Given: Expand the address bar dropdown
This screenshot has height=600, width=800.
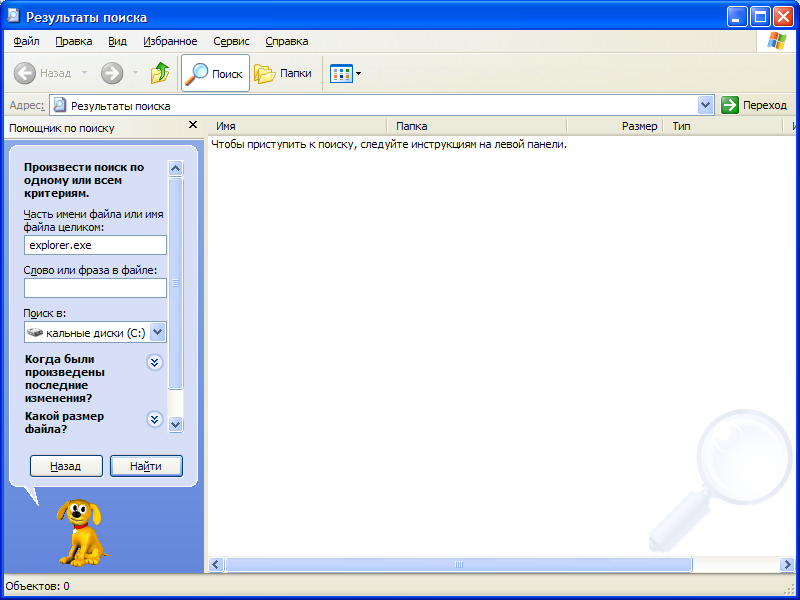Looking at the screenshot, I should coord(705,106).
